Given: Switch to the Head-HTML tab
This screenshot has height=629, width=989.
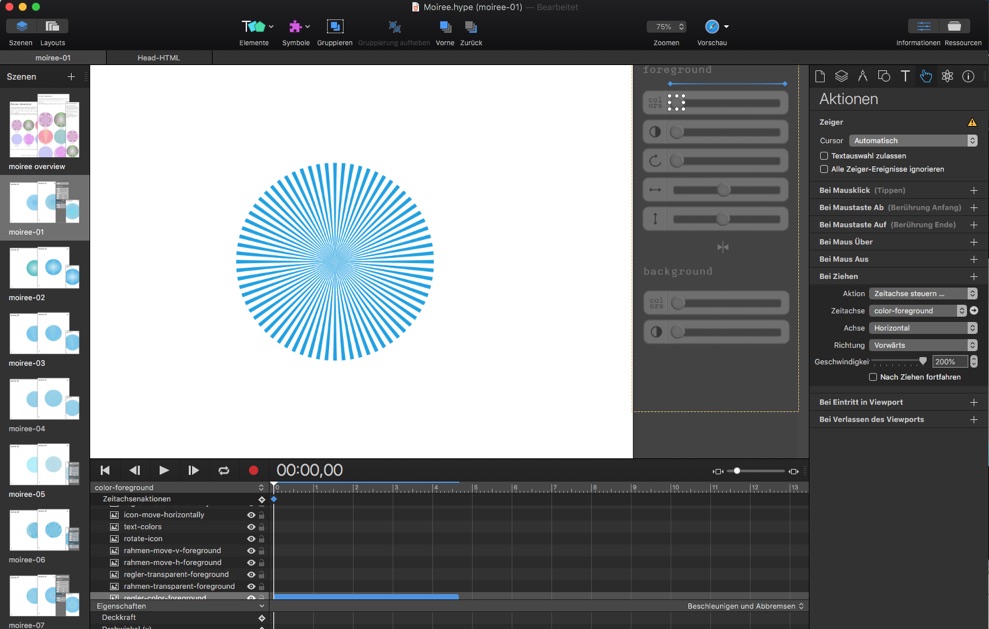Looking at the screenshot, I should [x=158, y=58].
